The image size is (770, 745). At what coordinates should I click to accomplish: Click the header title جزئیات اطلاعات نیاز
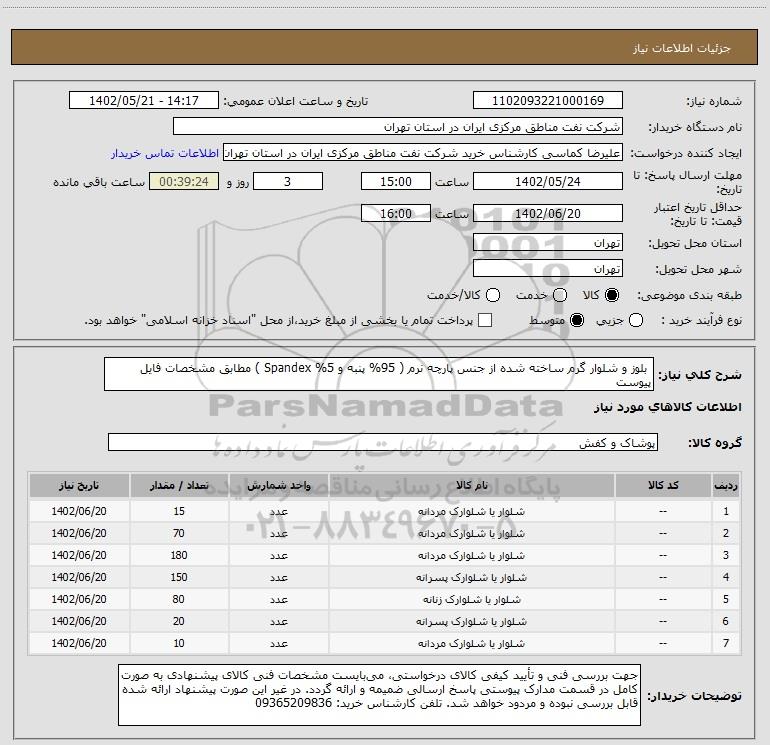click(x=682, y=48)
